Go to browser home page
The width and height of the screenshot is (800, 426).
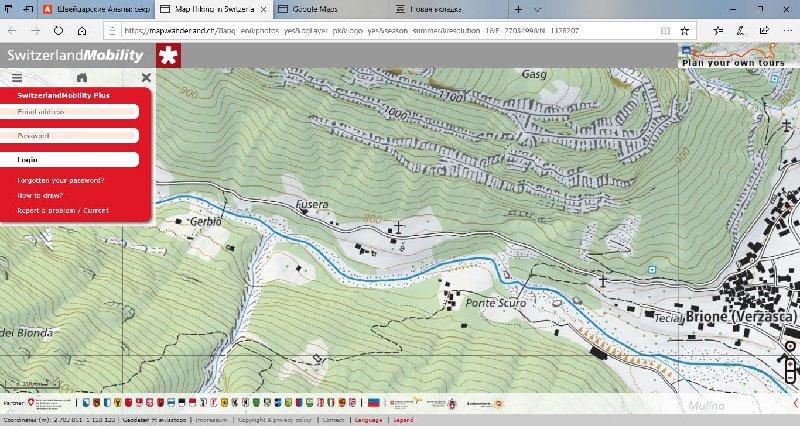point(82,31)
